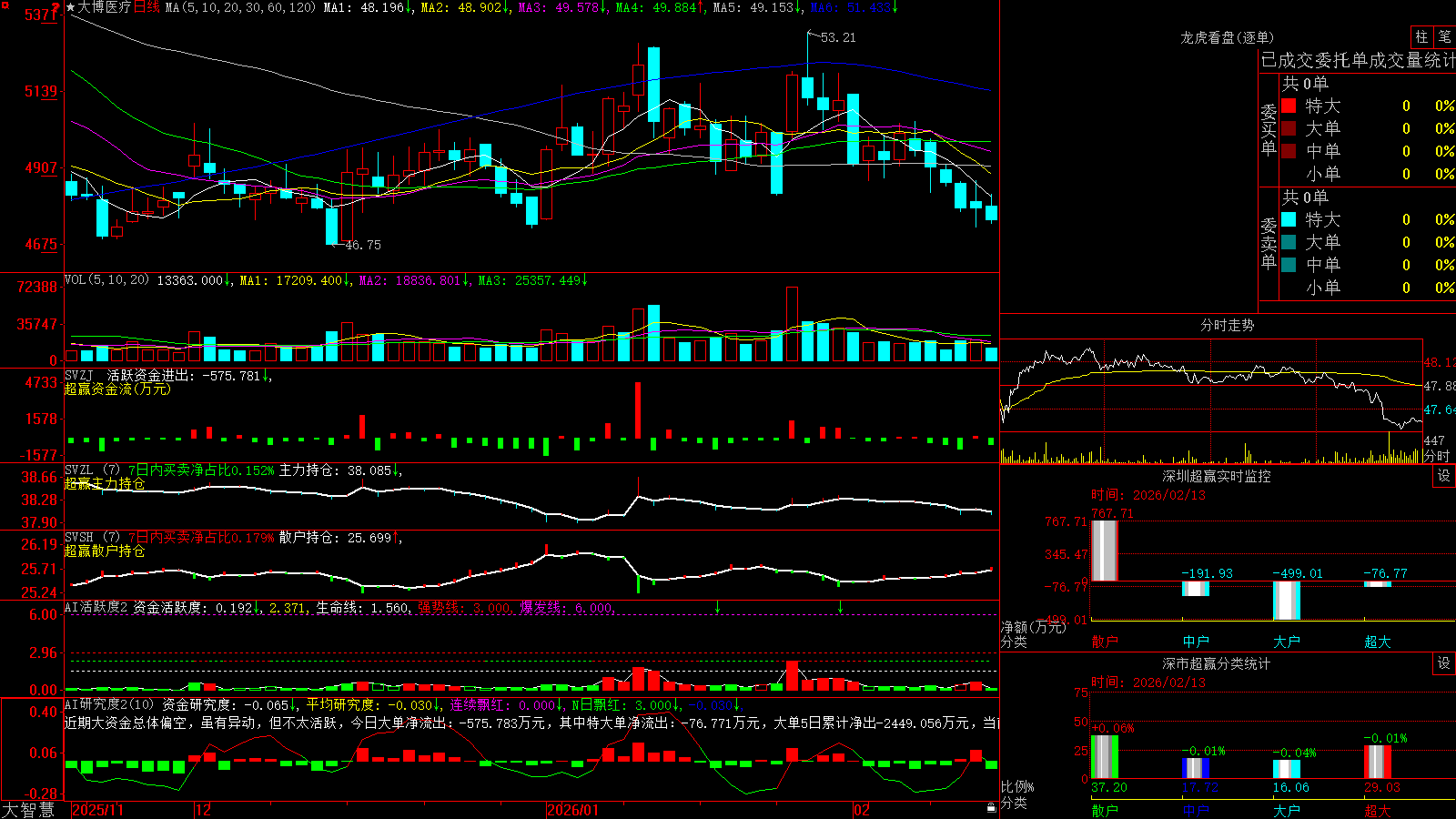Select the MA5 49.153 label
The image size is (1456, 819).
(x=757, y=7)
